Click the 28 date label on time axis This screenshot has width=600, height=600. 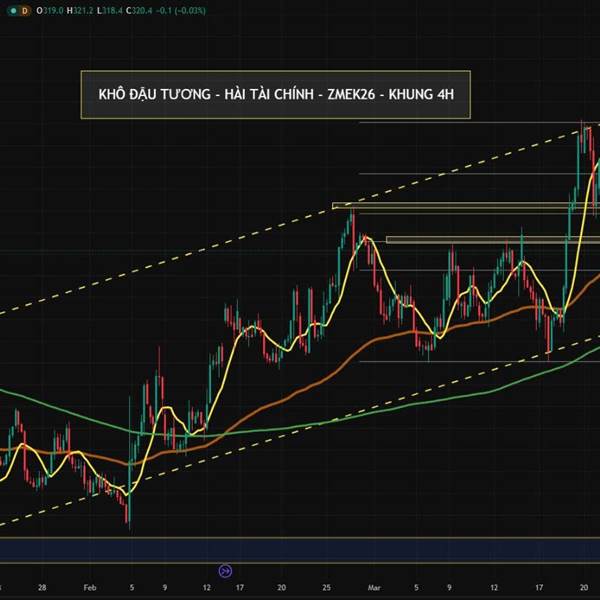point(42,587)
